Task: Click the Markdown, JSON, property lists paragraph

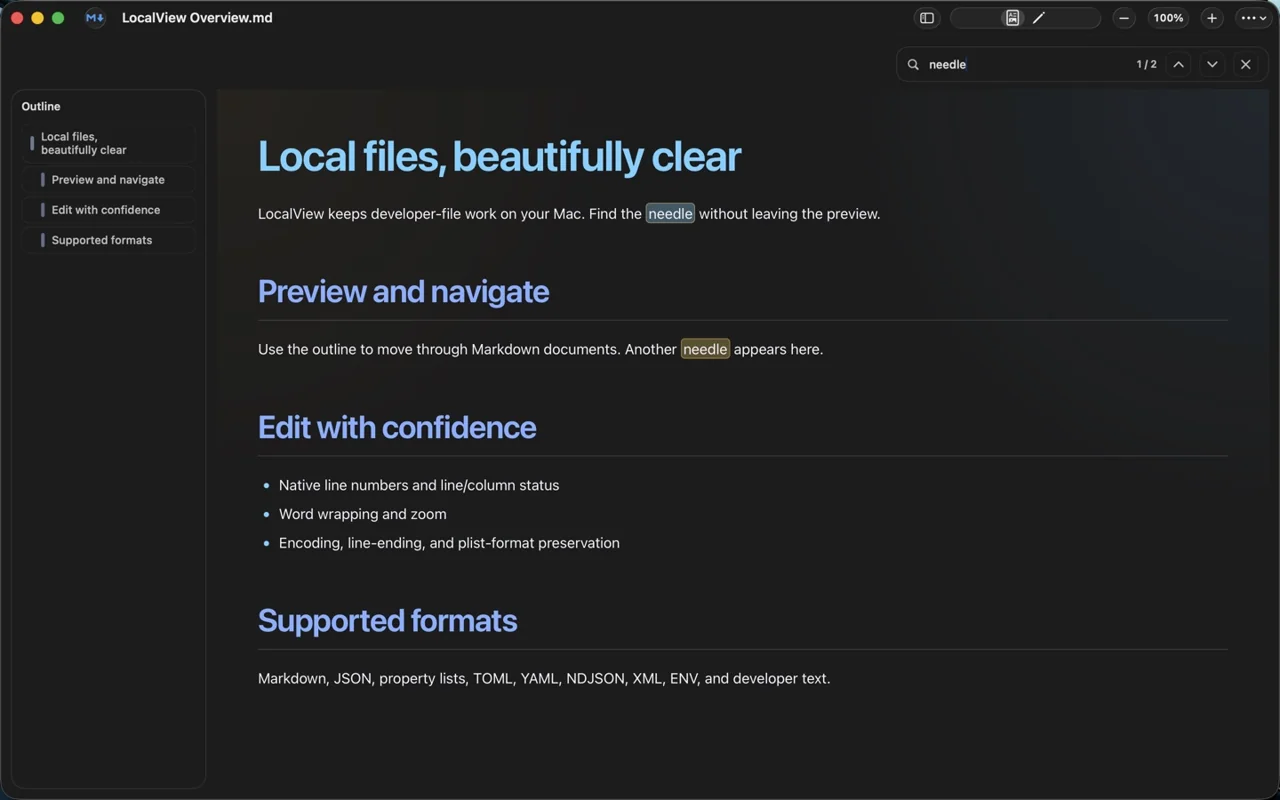Action: tap(544, 678)
